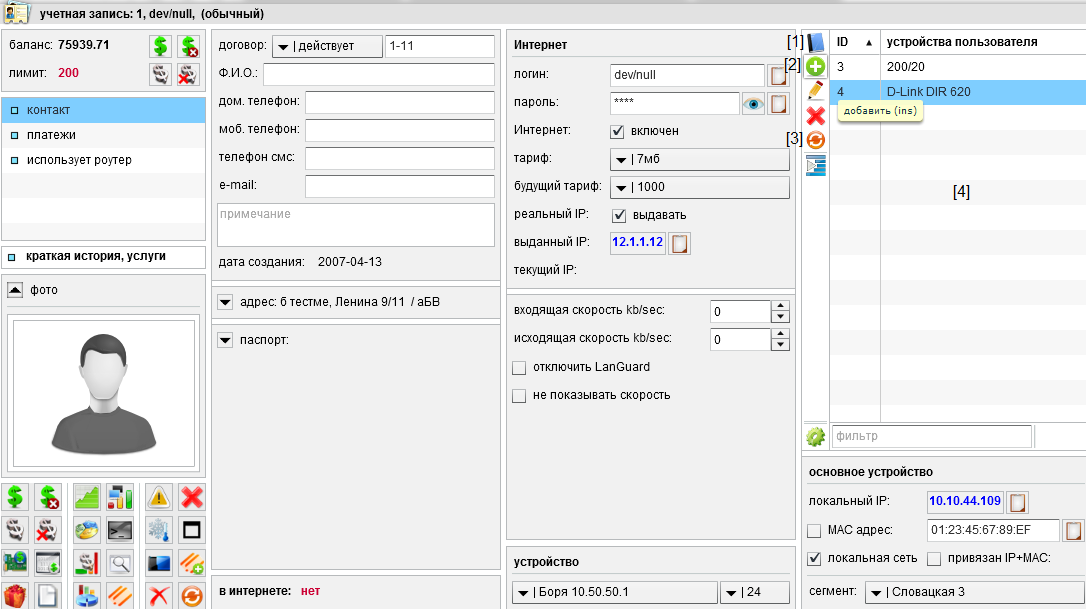Open the сегмент Словацкая 3 dropdown
1086x609 pixels.
click(x=973, y=592)
